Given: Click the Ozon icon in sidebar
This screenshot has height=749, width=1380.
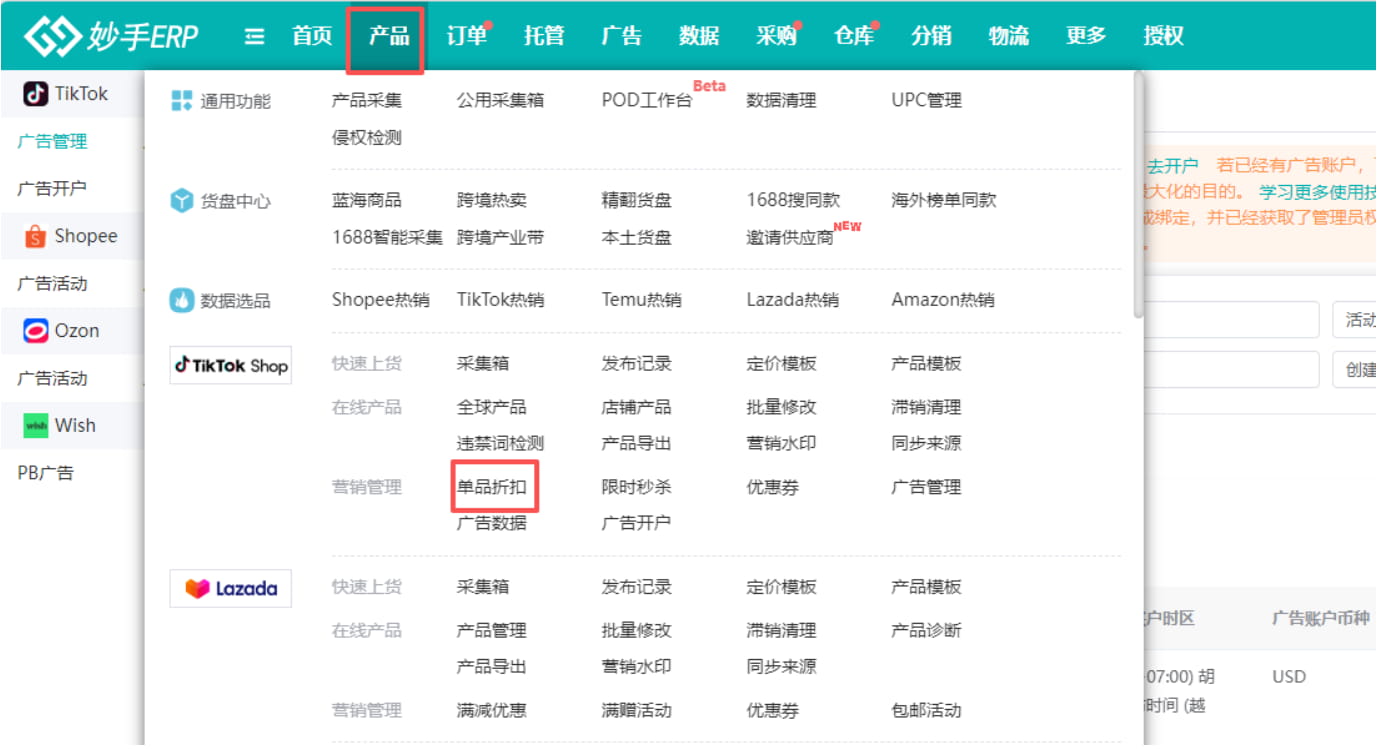Looking at the screenshot, I should point(35,331).
